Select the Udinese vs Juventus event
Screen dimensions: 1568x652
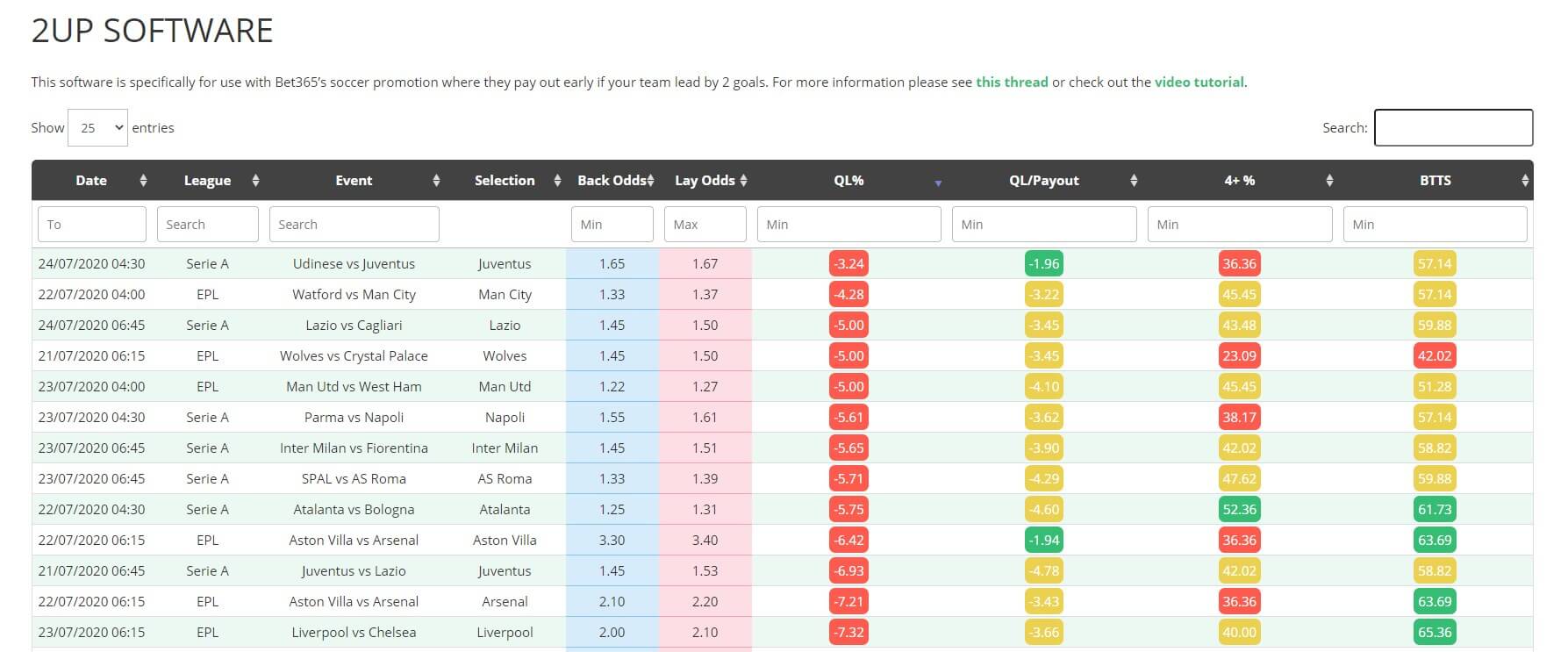(354, 264)
